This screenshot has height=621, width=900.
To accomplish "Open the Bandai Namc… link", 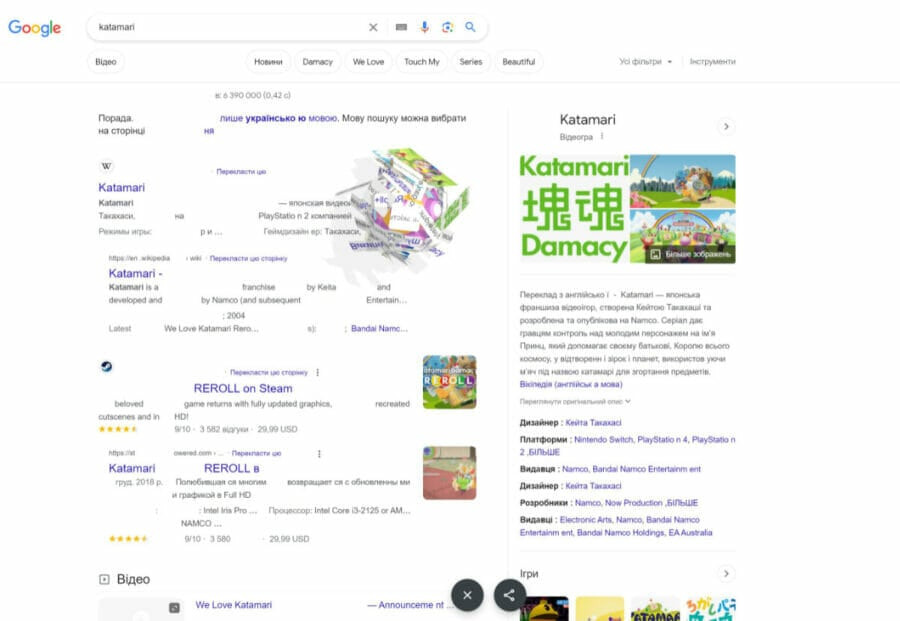I will pyautogui.click(x=379, y=329).
